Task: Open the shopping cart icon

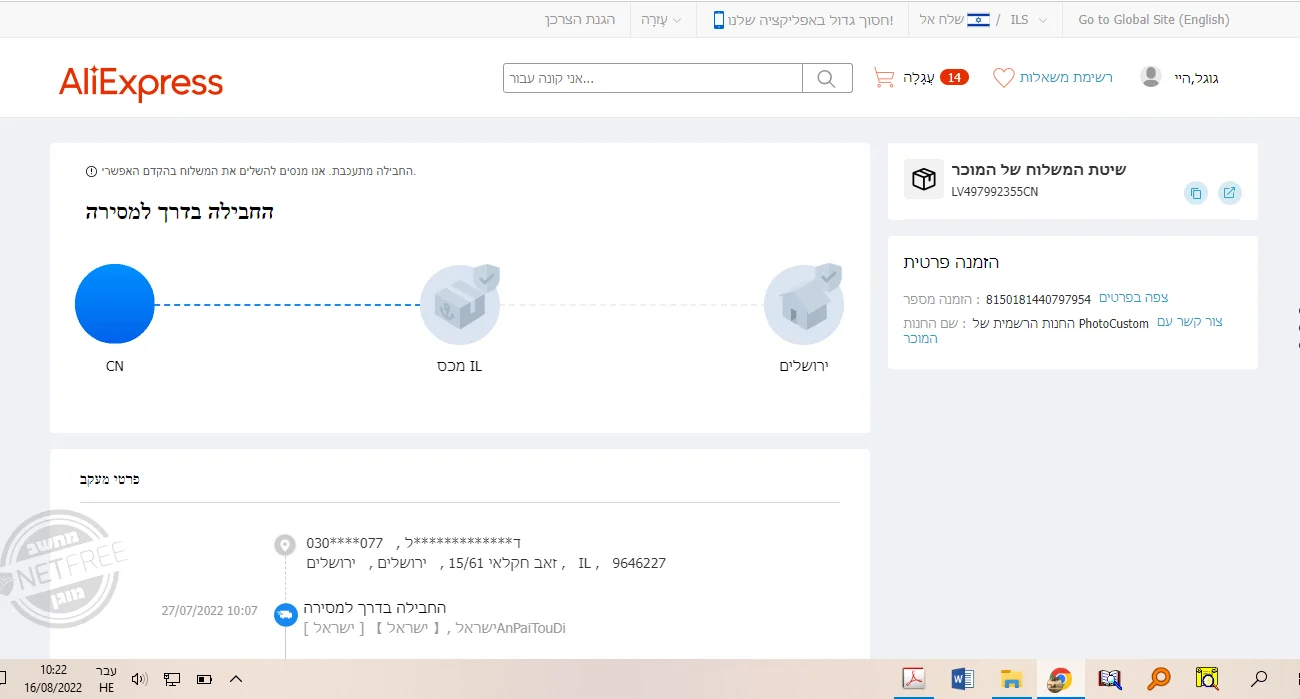Action: (883, 77)
